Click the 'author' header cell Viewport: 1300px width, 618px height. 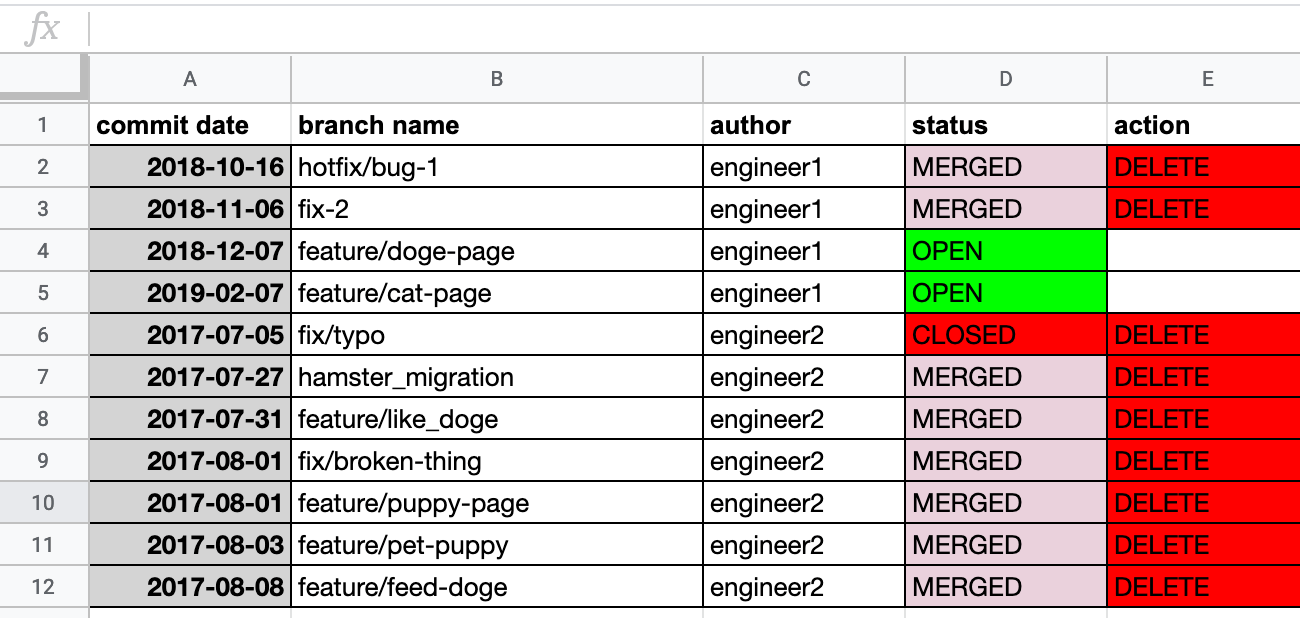[804, 125]
